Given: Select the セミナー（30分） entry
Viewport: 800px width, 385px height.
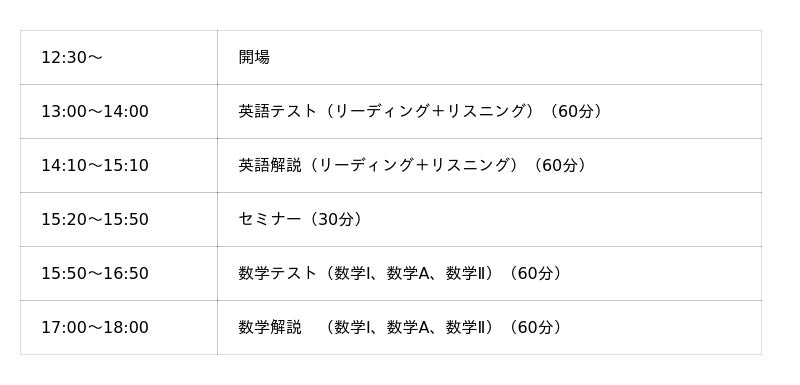Looking at the screenshot, I should tap(302, 219).
